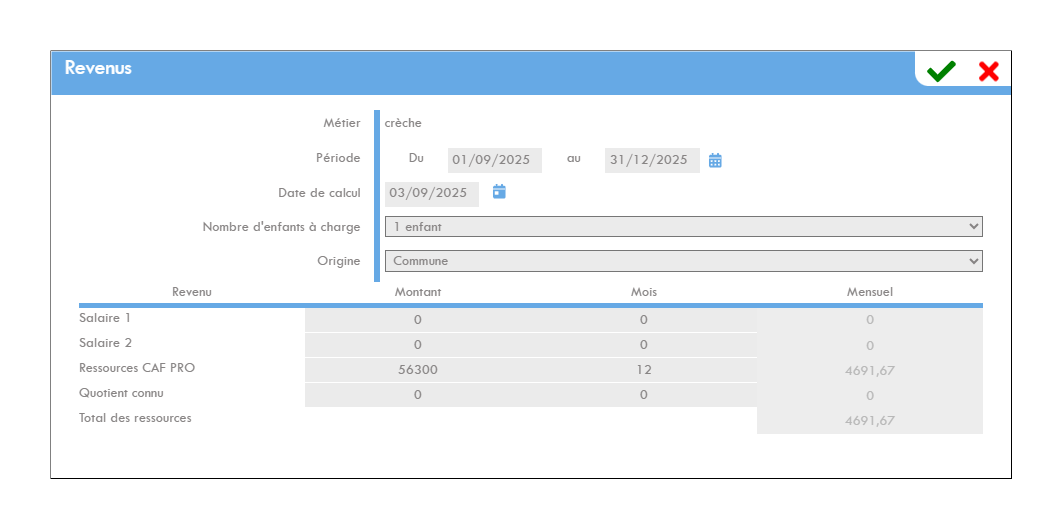This screenshot has width=1062, height=529.
Task: Select the Salaire 1 Mois field
Action: (643, 320)
